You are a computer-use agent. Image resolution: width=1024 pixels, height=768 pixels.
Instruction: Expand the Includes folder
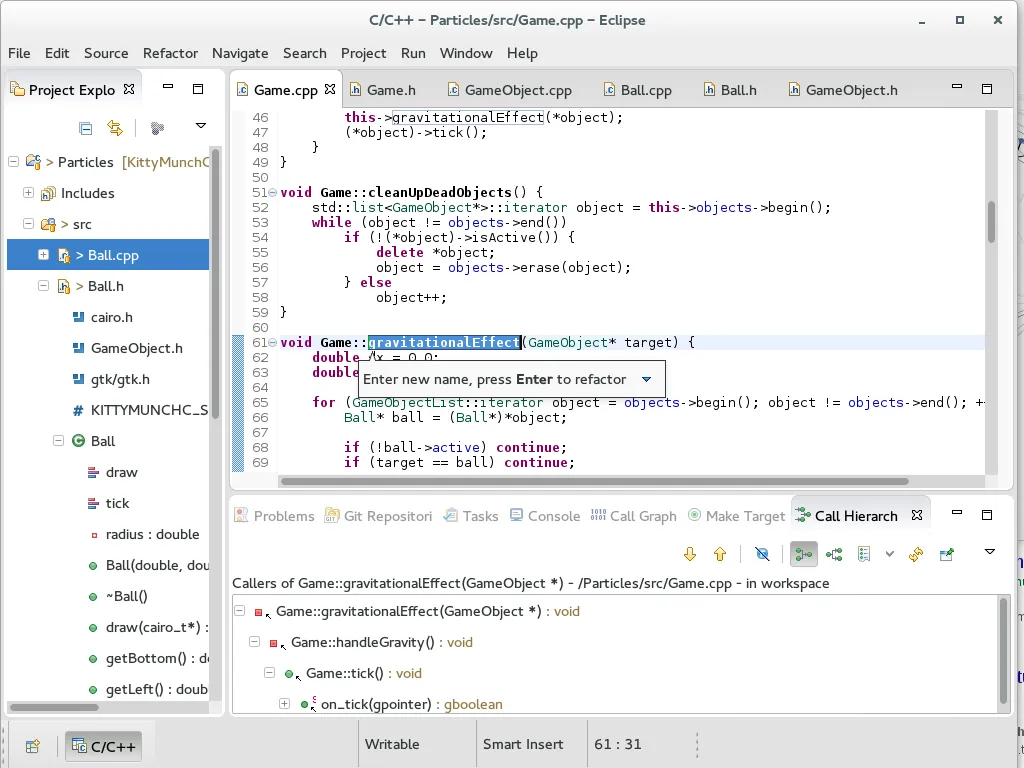[28, 193]
